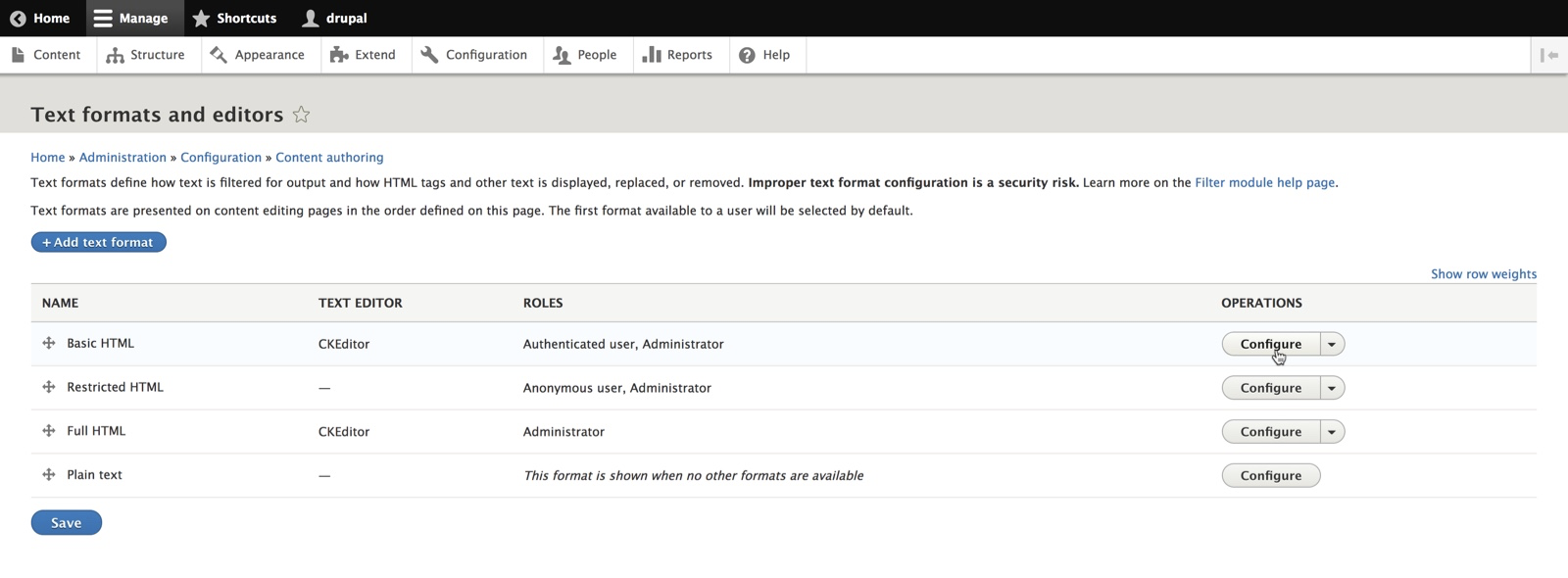
Task: Click the Home back-arrow icon in top bar
Action: pyautogui.click(x=18, y=19)
